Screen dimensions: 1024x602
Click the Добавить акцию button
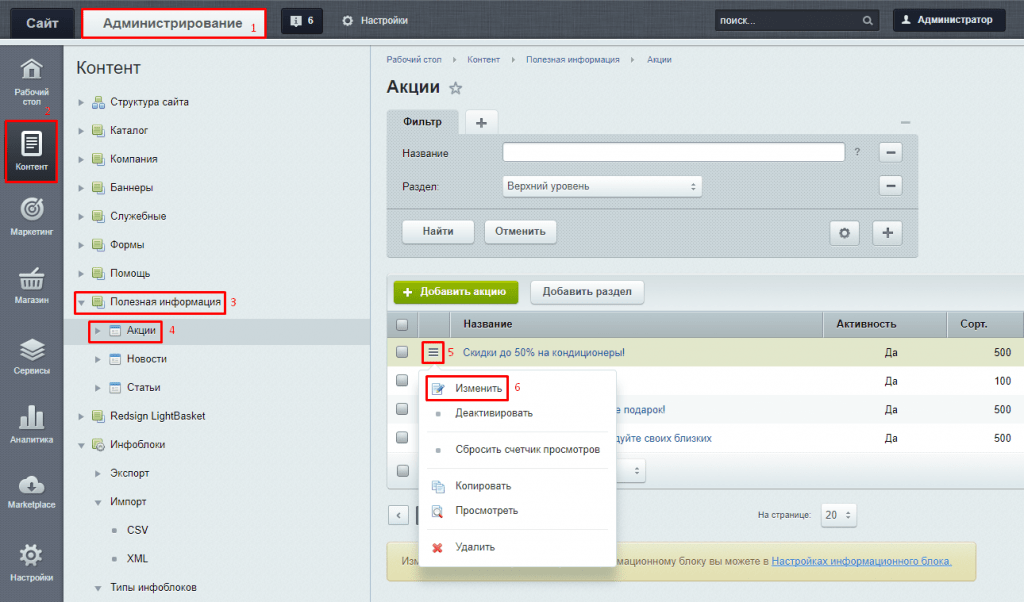(455, 292)
